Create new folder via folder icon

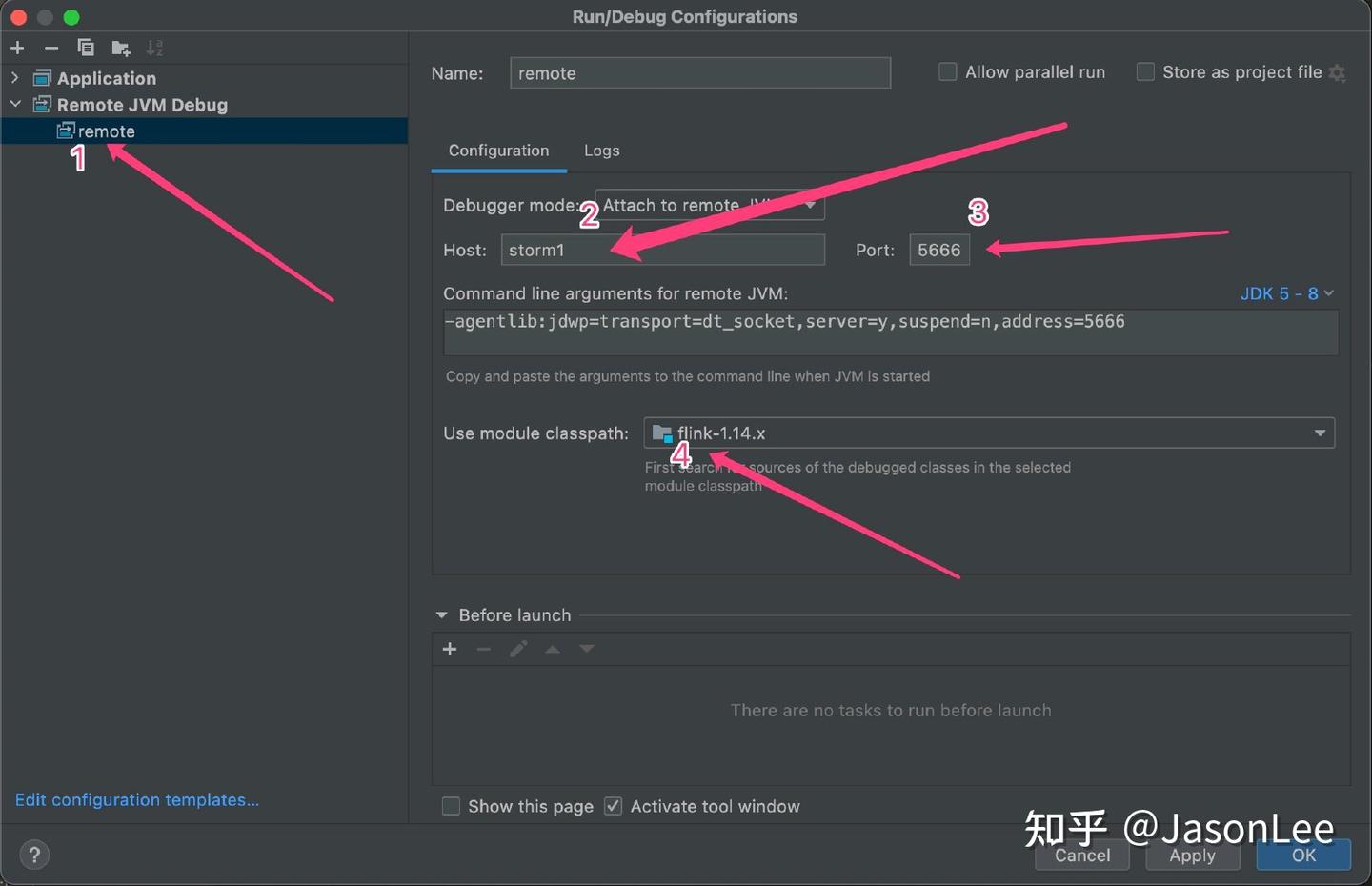(121, 48)
